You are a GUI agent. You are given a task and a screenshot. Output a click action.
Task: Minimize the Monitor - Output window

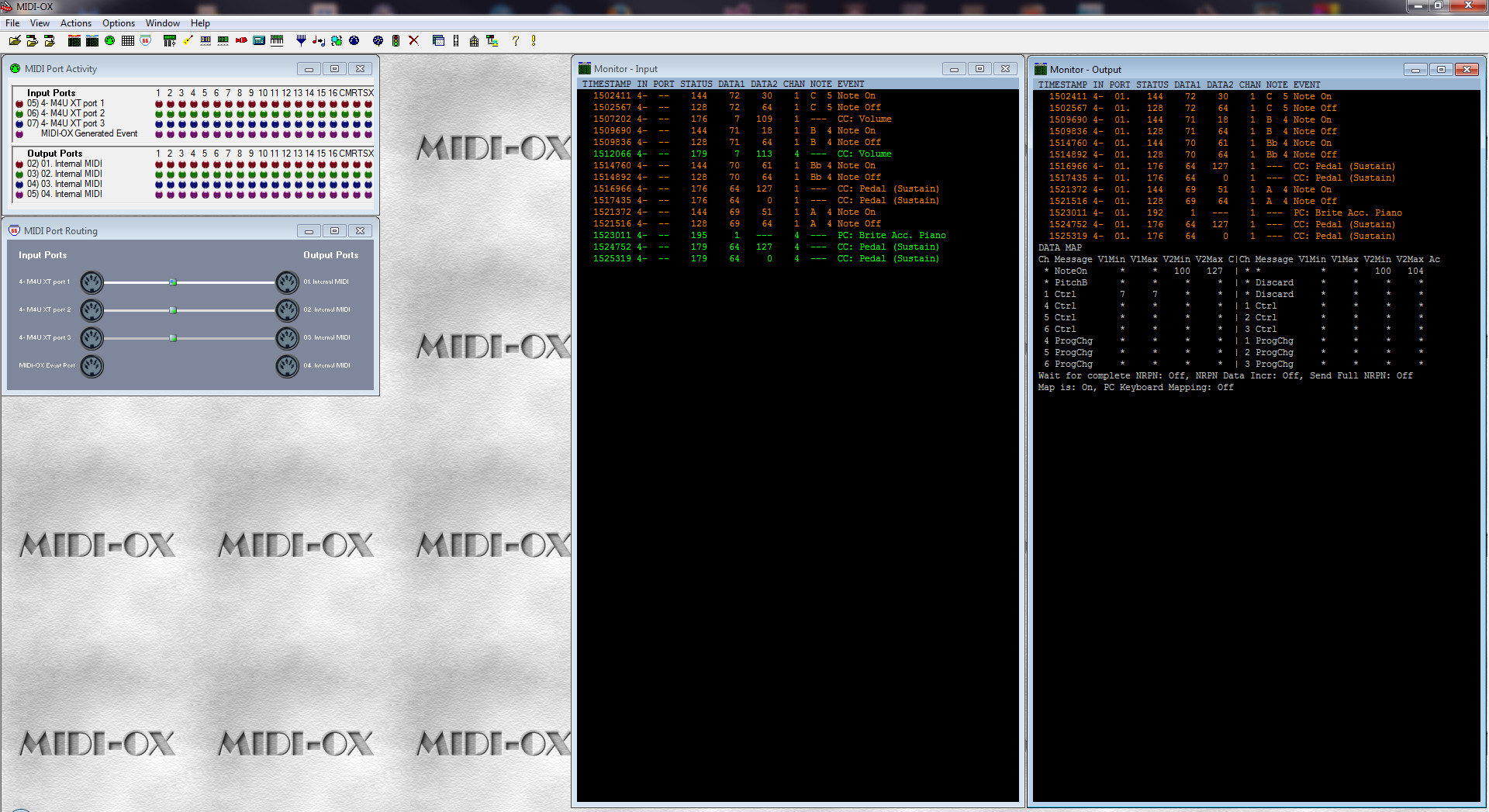point(1415,70)
